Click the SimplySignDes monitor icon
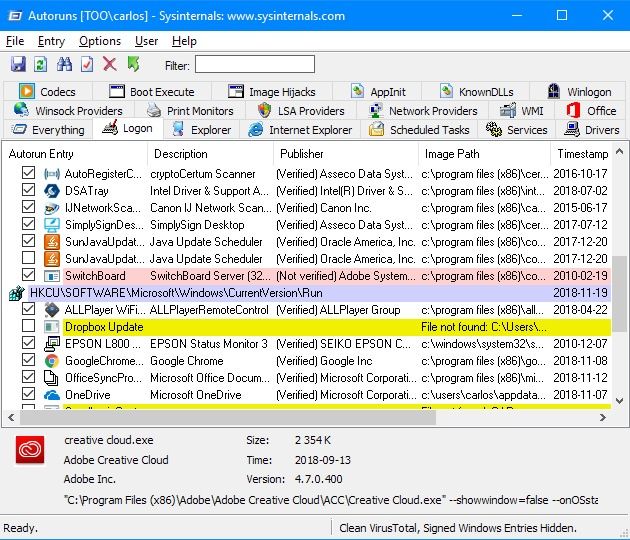The height and width of the screenshot is (540, 630). [x=52, y=225]
